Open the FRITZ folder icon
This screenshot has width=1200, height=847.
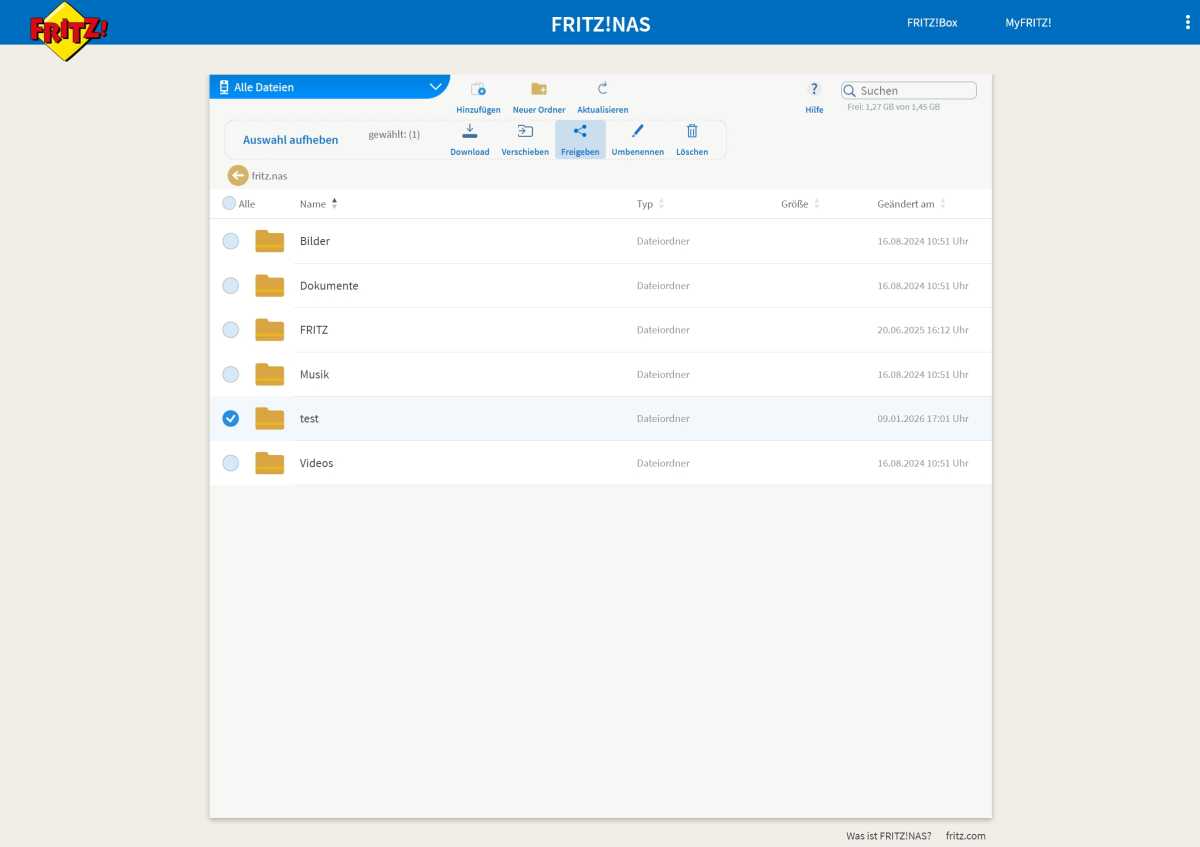269,329
